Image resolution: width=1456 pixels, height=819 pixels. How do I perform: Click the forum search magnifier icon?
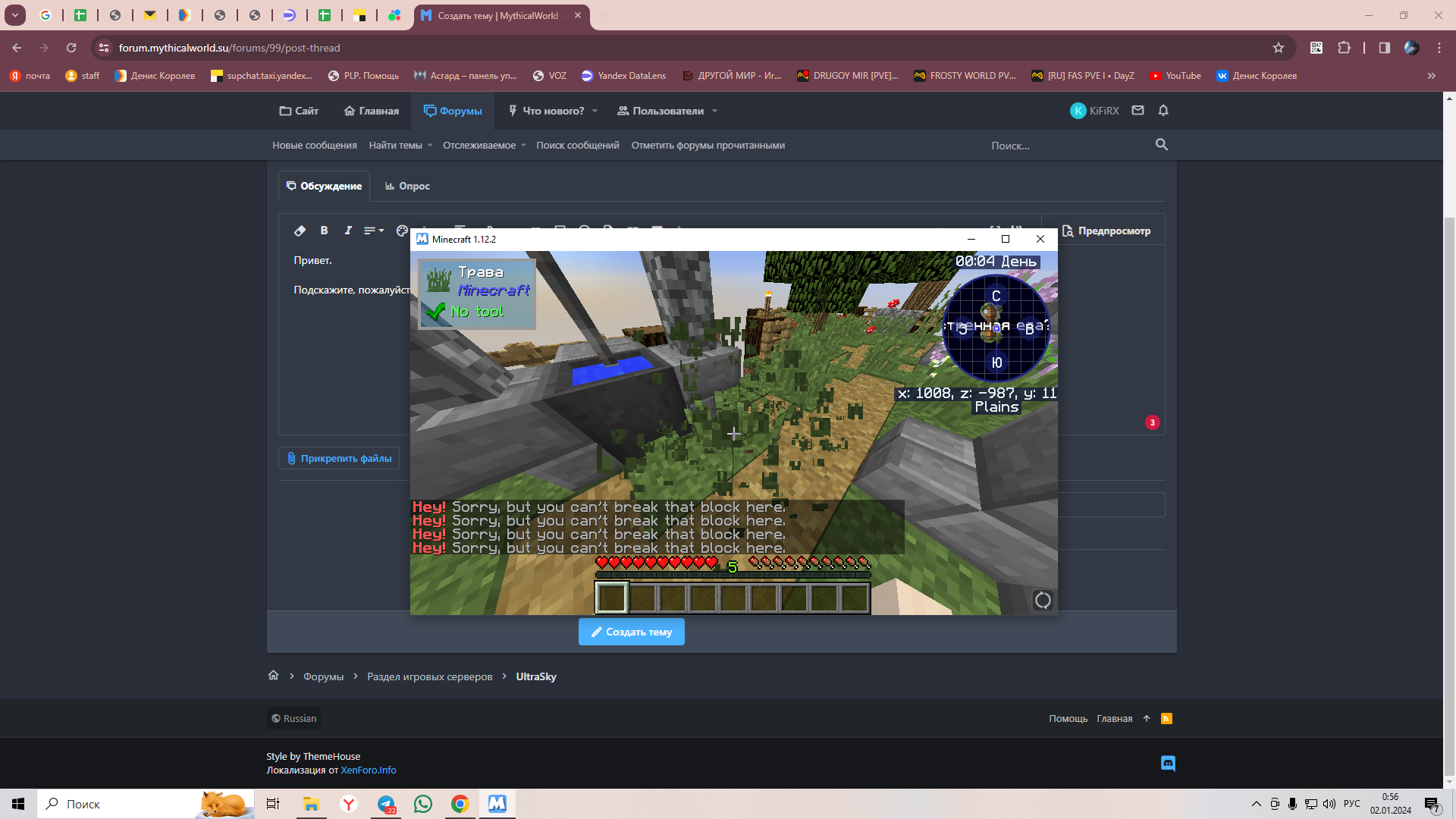click(x=1161, y=144)
